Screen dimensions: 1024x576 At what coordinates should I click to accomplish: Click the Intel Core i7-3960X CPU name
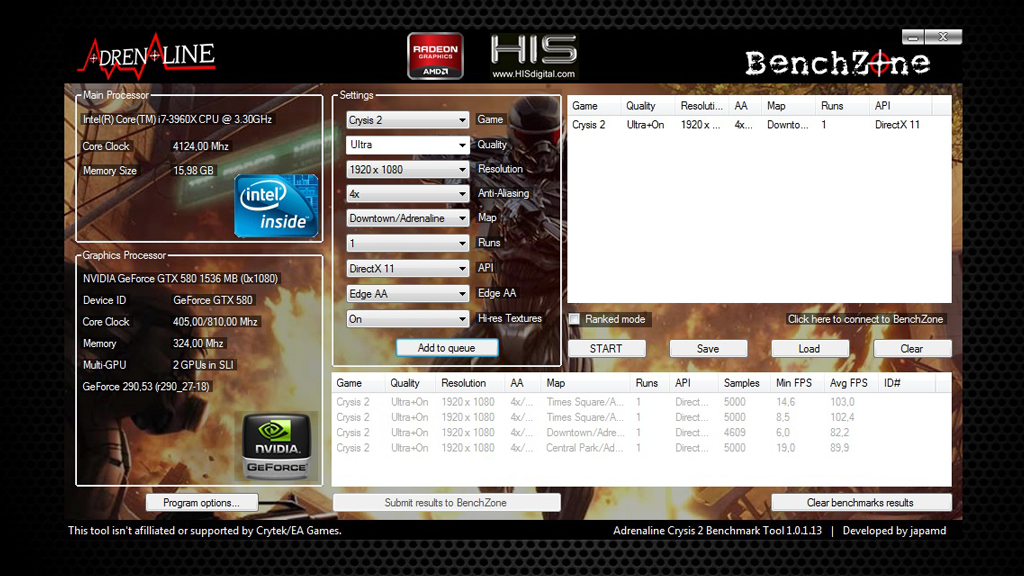[x=177, y=120]
